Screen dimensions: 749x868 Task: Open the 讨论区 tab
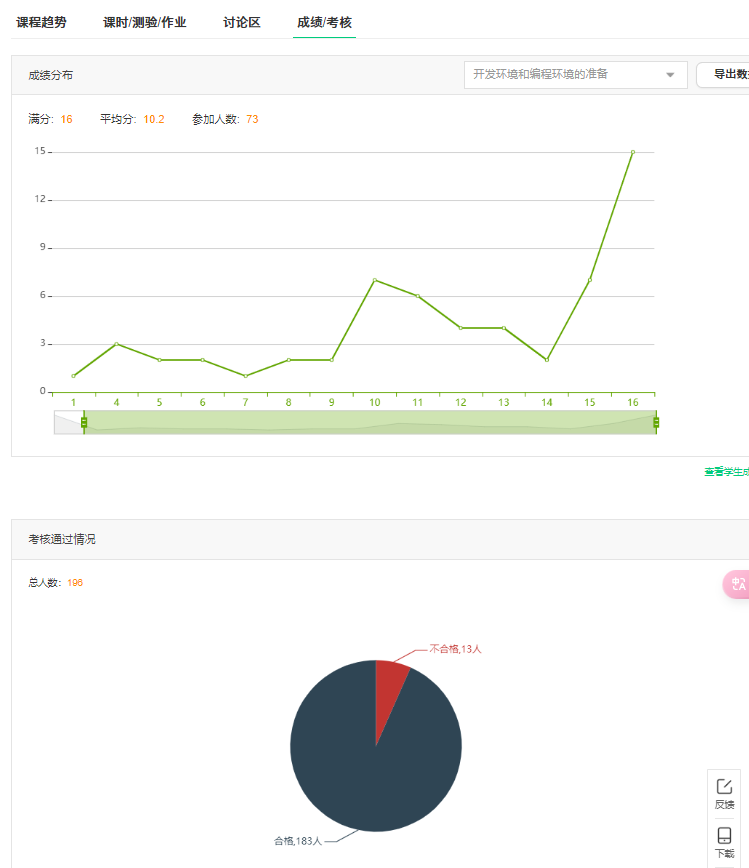tap(241, 23)
